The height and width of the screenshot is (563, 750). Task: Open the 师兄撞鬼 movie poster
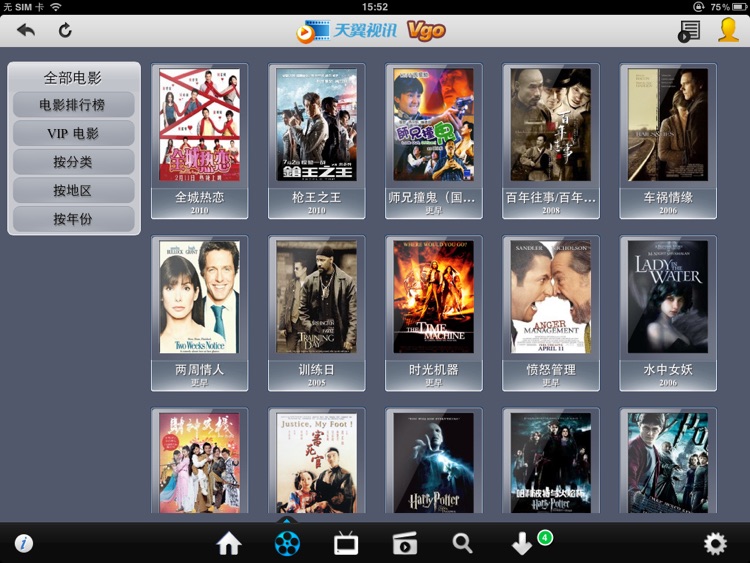click(434, 124)
